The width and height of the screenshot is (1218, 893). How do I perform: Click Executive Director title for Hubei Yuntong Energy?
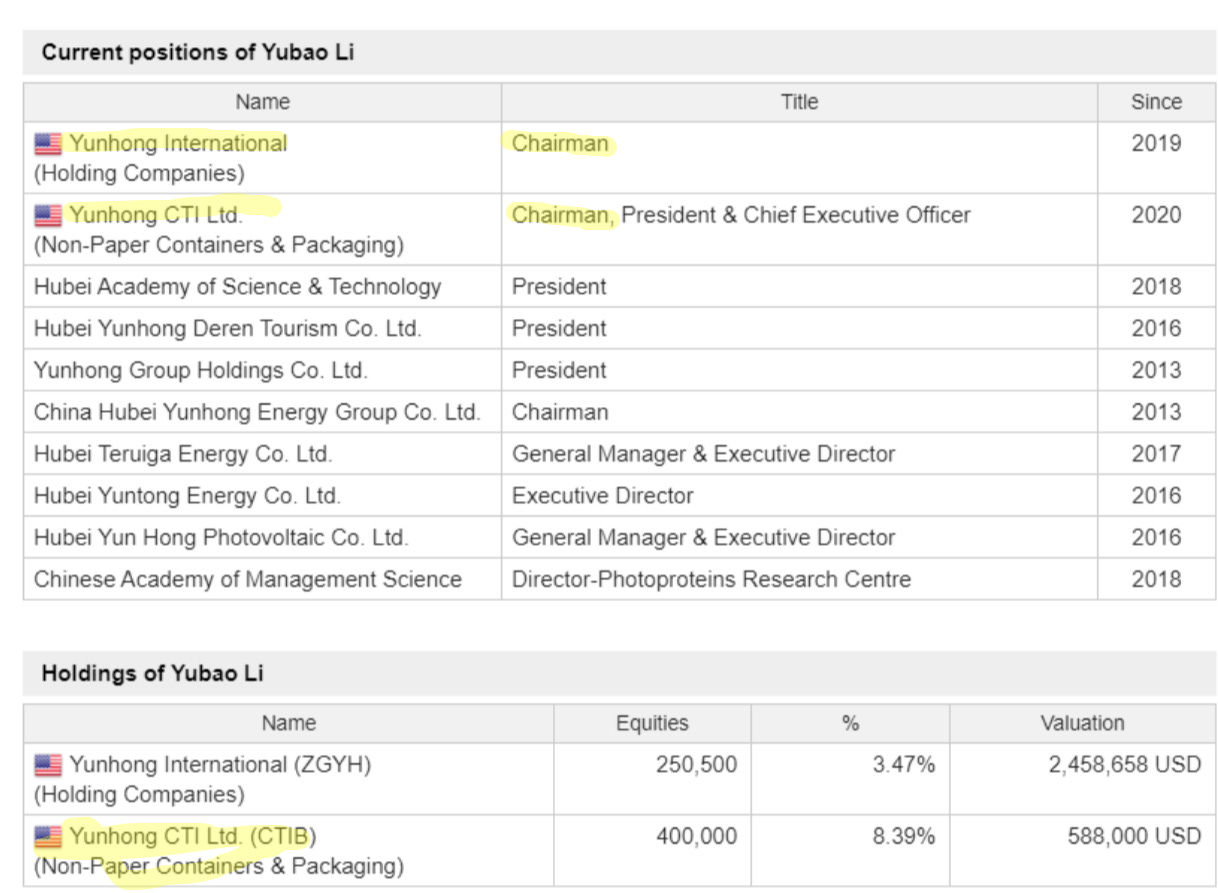(602, 496)
